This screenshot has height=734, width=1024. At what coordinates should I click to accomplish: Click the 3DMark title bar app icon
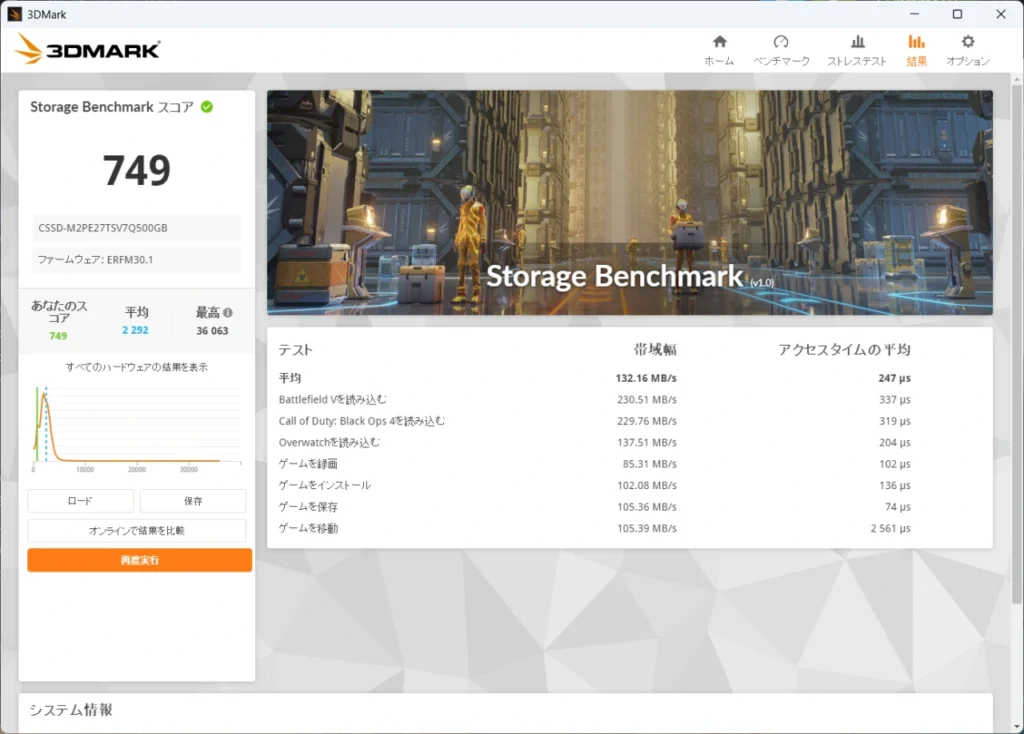coord(14,14)
